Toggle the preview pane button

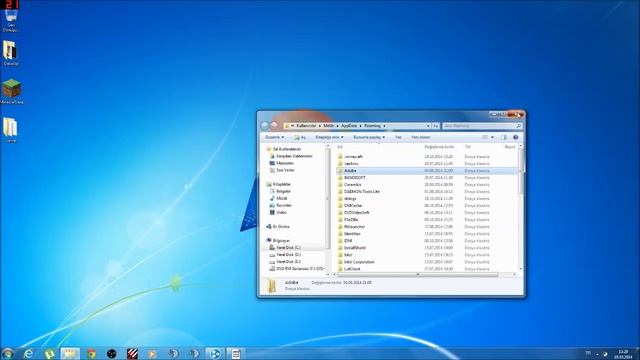[x=504, y=137]
